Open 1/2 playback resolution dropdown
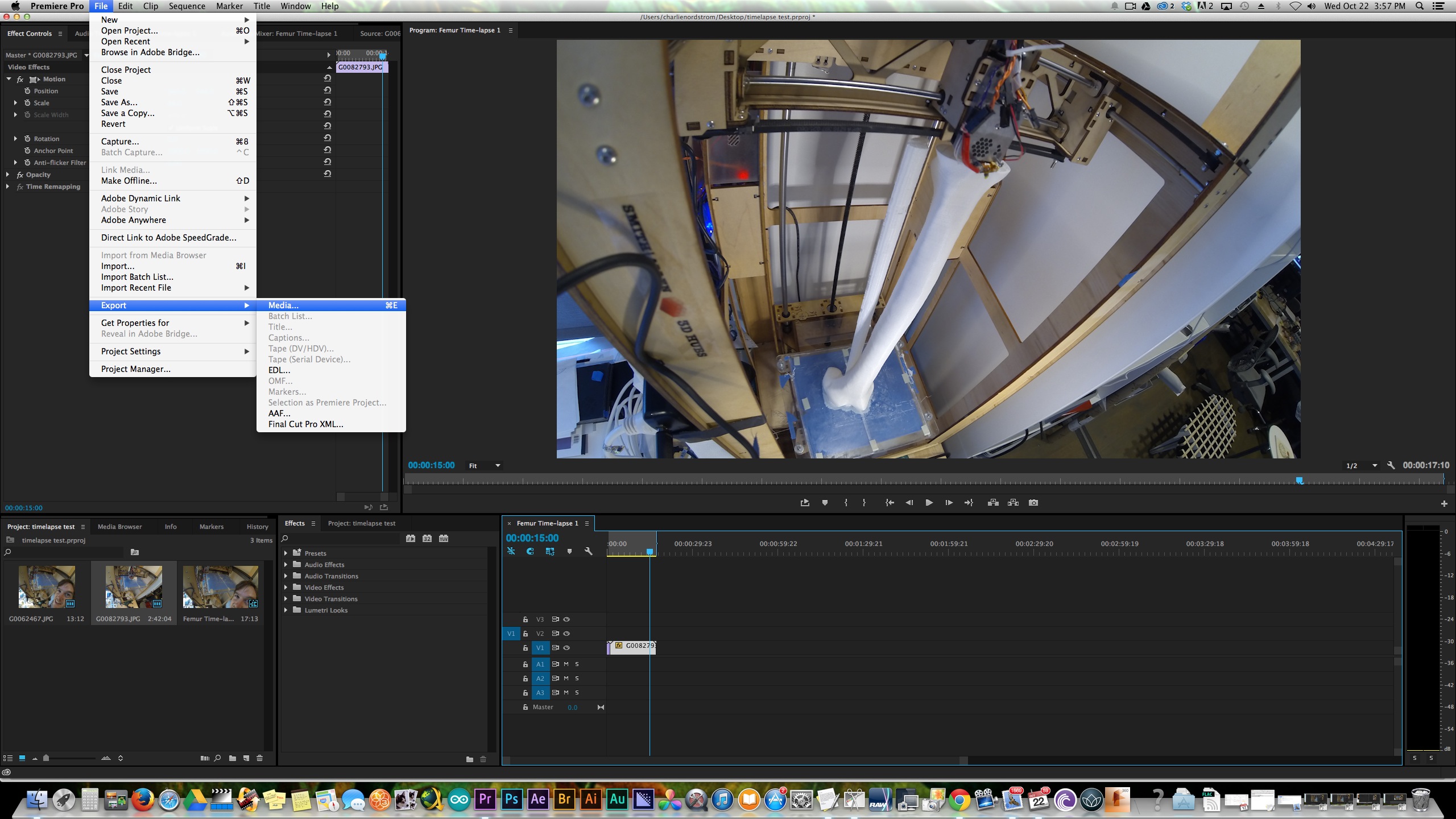Screen dimensions: 1456x819 coord(1362,466)
